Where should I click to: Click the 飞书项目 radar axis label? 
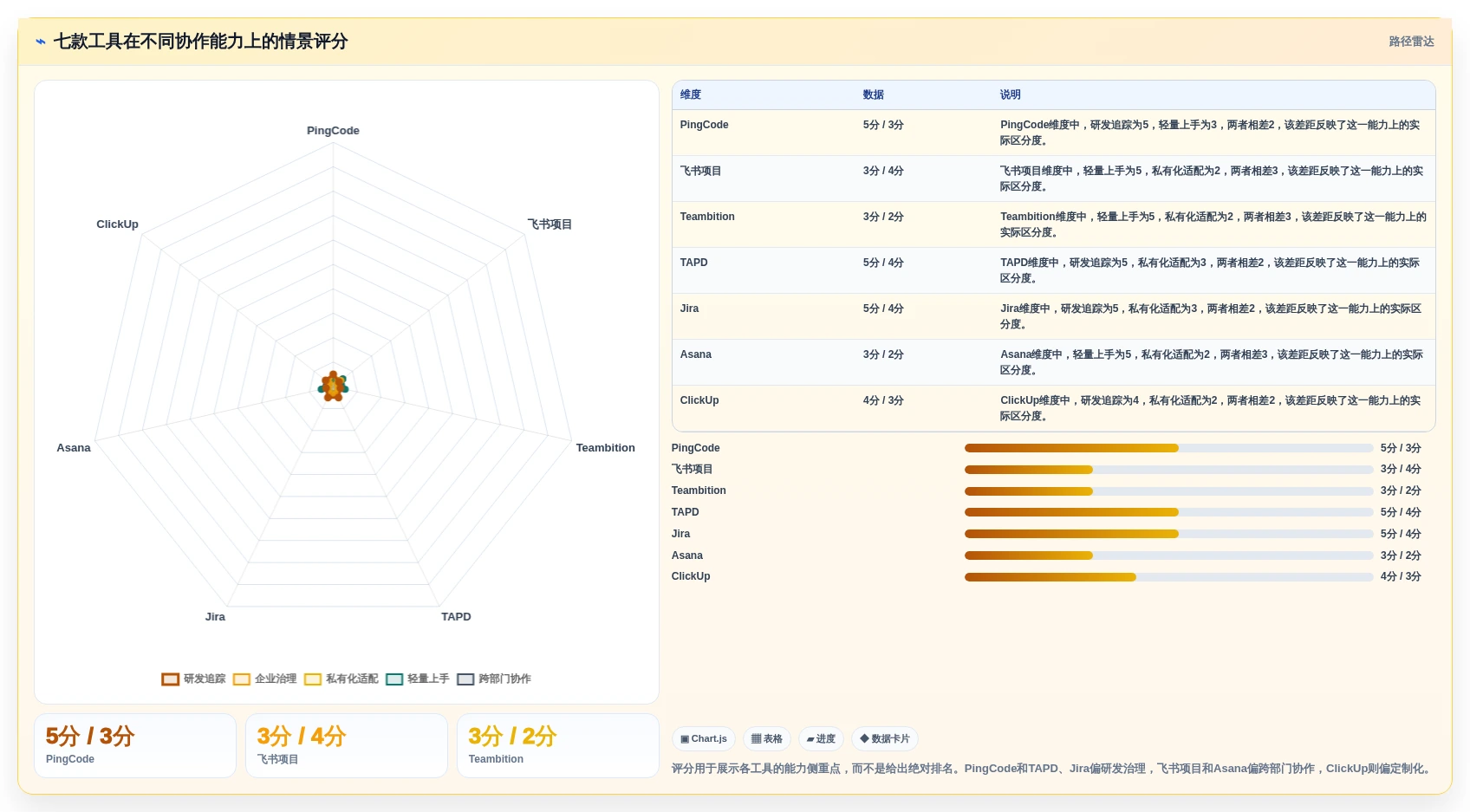pyautogui.click(x=550, y=224)
